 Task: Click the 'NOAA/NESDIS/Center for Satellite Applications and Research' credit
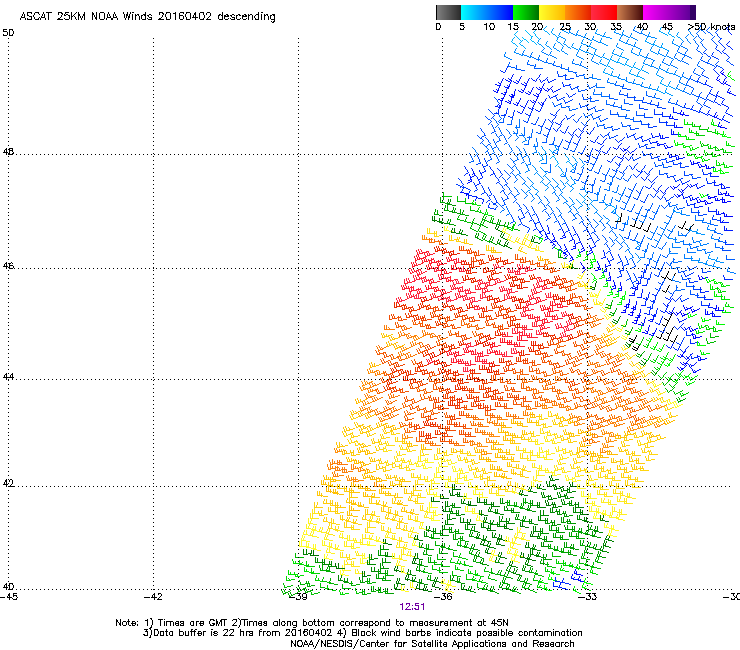pyautogui.click(x=432, y=644)
